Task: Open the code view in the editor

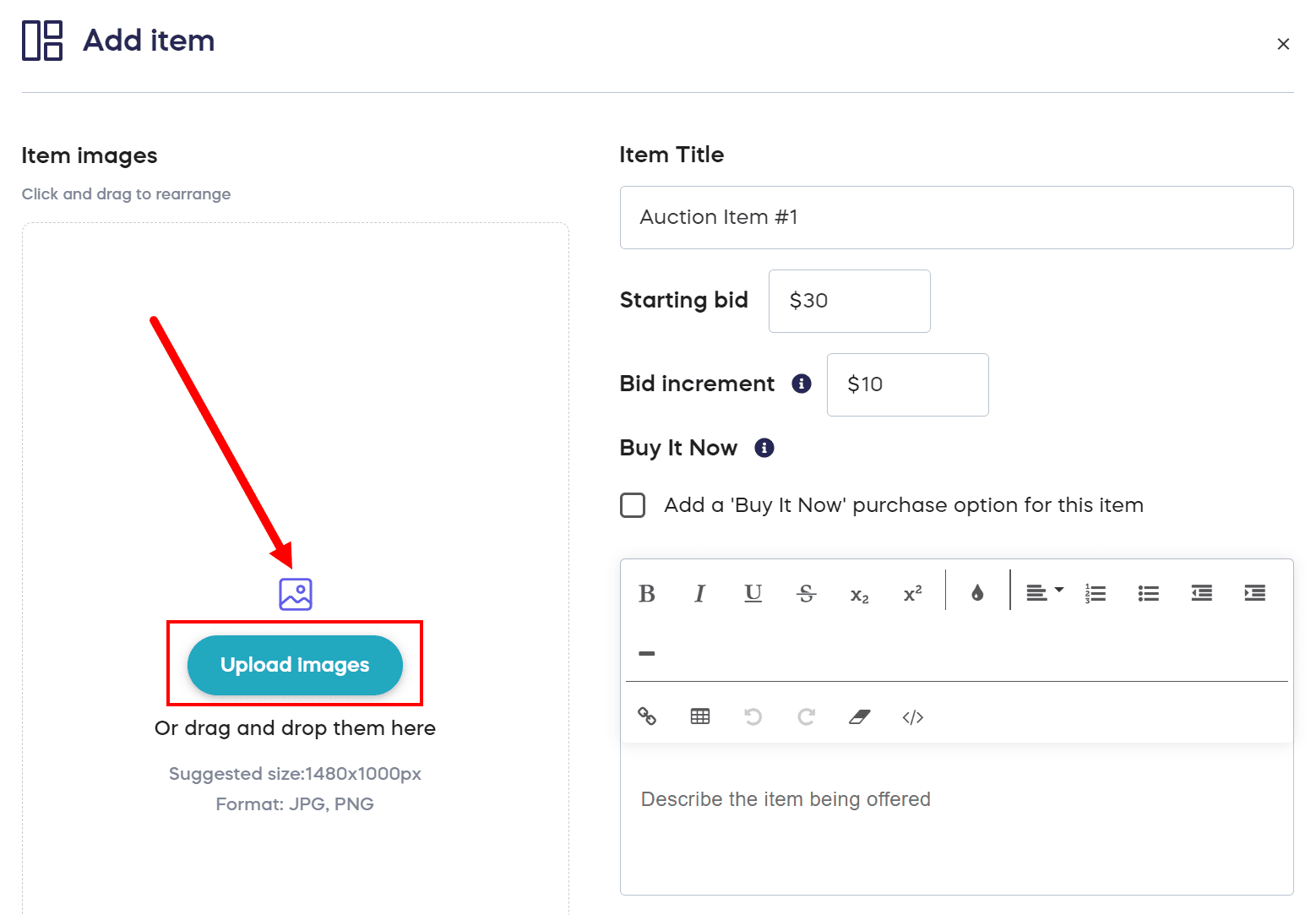Action: [x=912, y=716]
